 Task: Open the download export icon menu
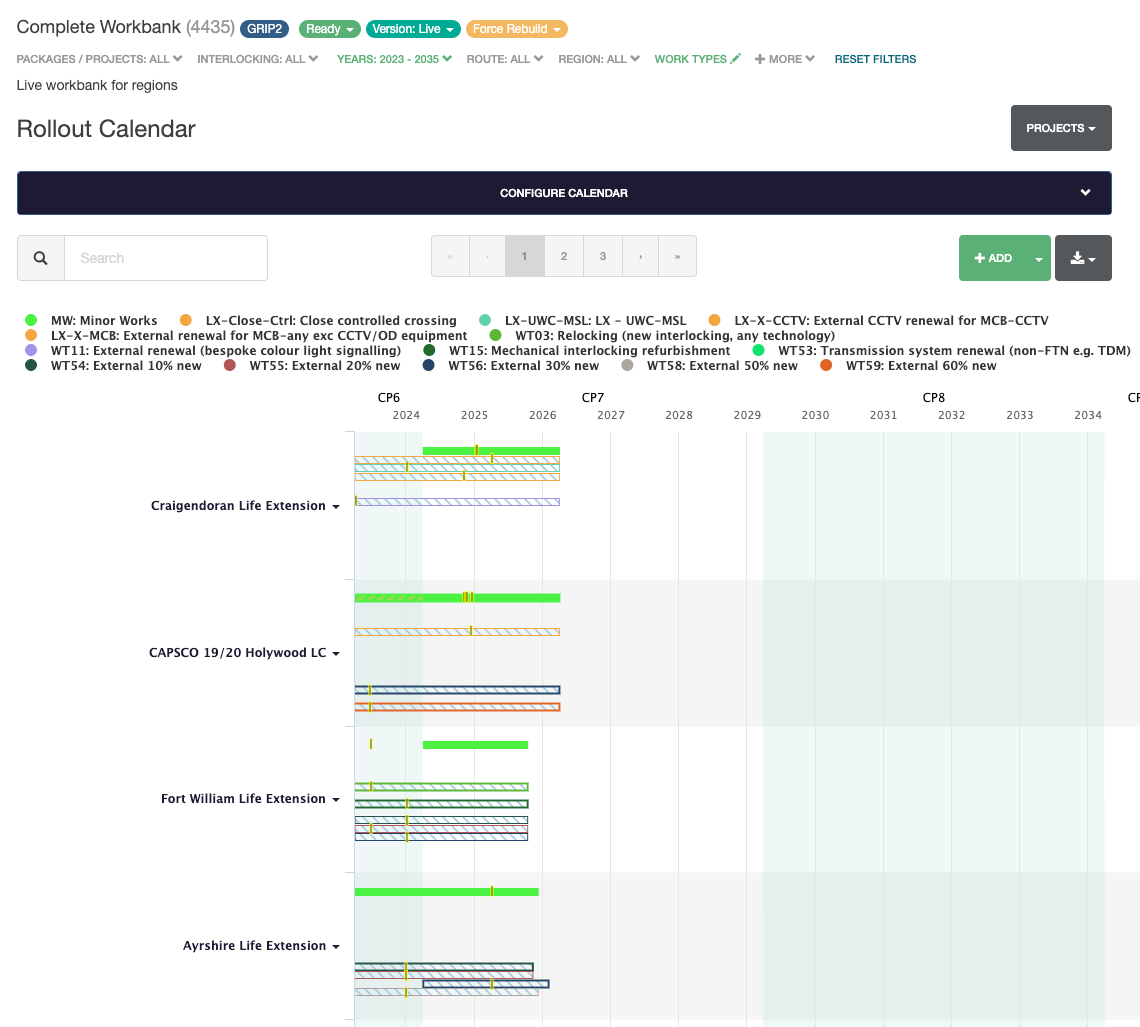pos(1083,258)
